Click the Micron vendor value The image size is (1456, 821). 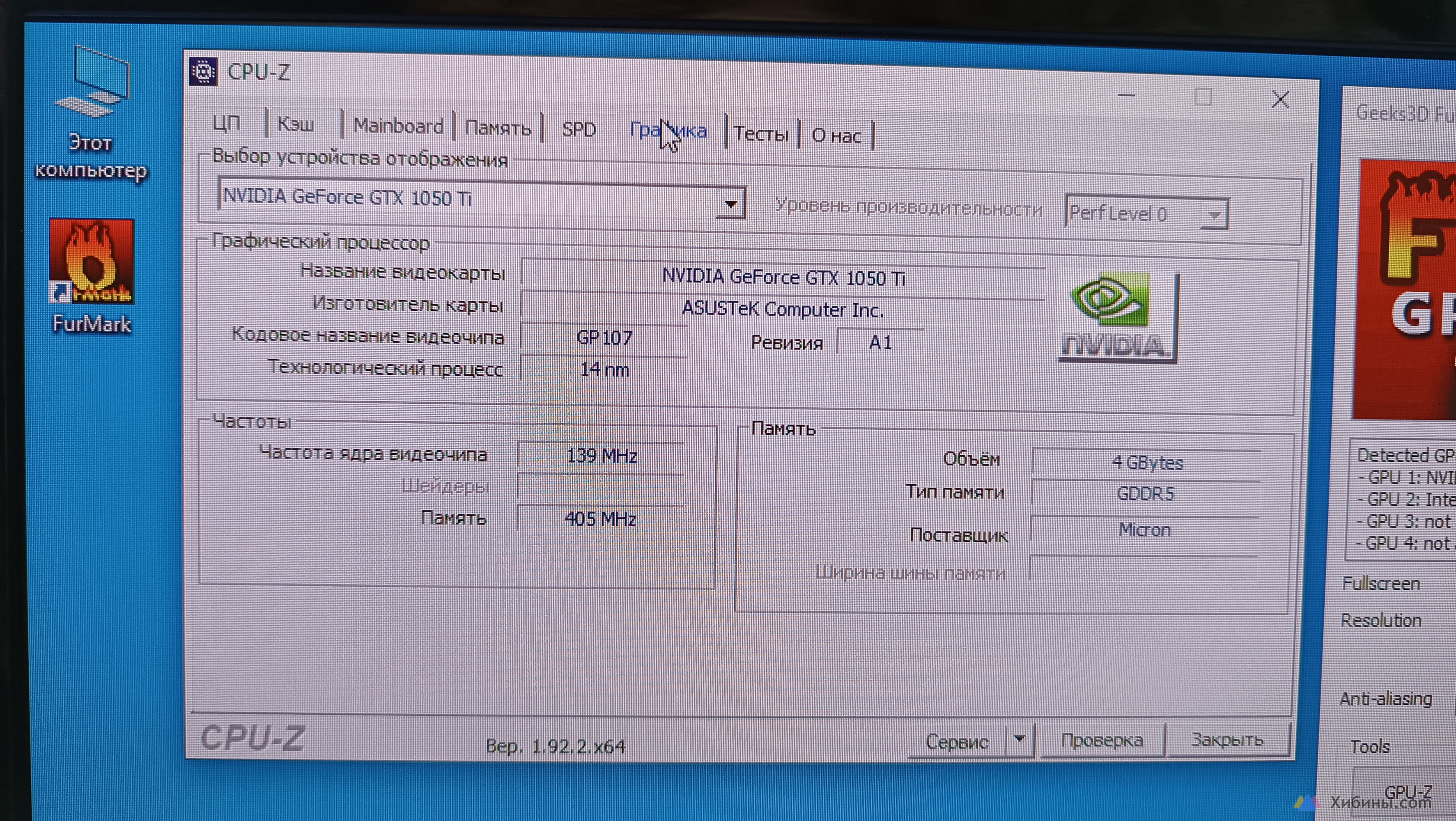[1145, 530]
